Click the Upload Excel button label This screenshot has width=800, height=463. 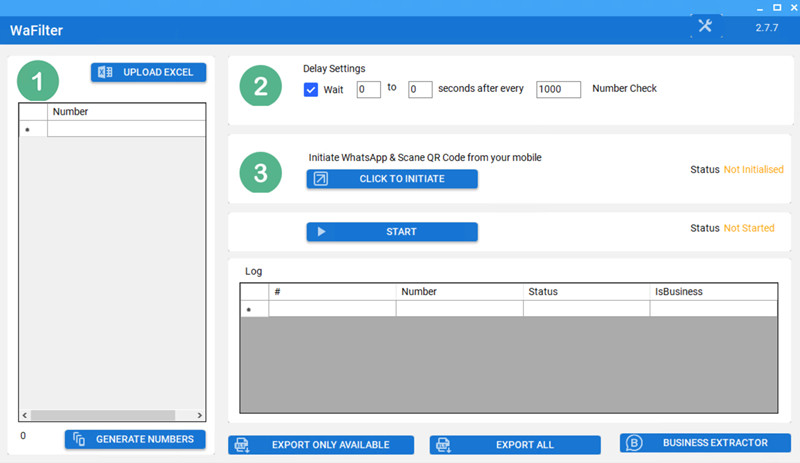[x=158, y=72]
